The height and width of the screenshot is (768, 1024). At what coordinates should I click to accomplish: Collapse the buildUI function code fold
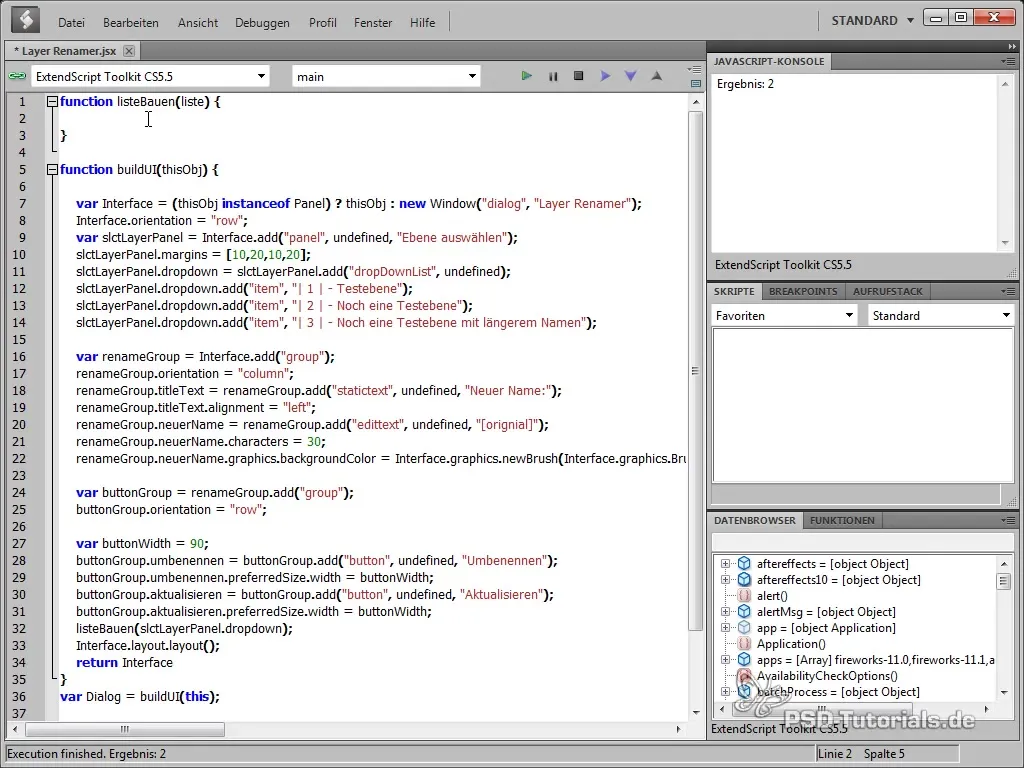(x=52, y=170)
